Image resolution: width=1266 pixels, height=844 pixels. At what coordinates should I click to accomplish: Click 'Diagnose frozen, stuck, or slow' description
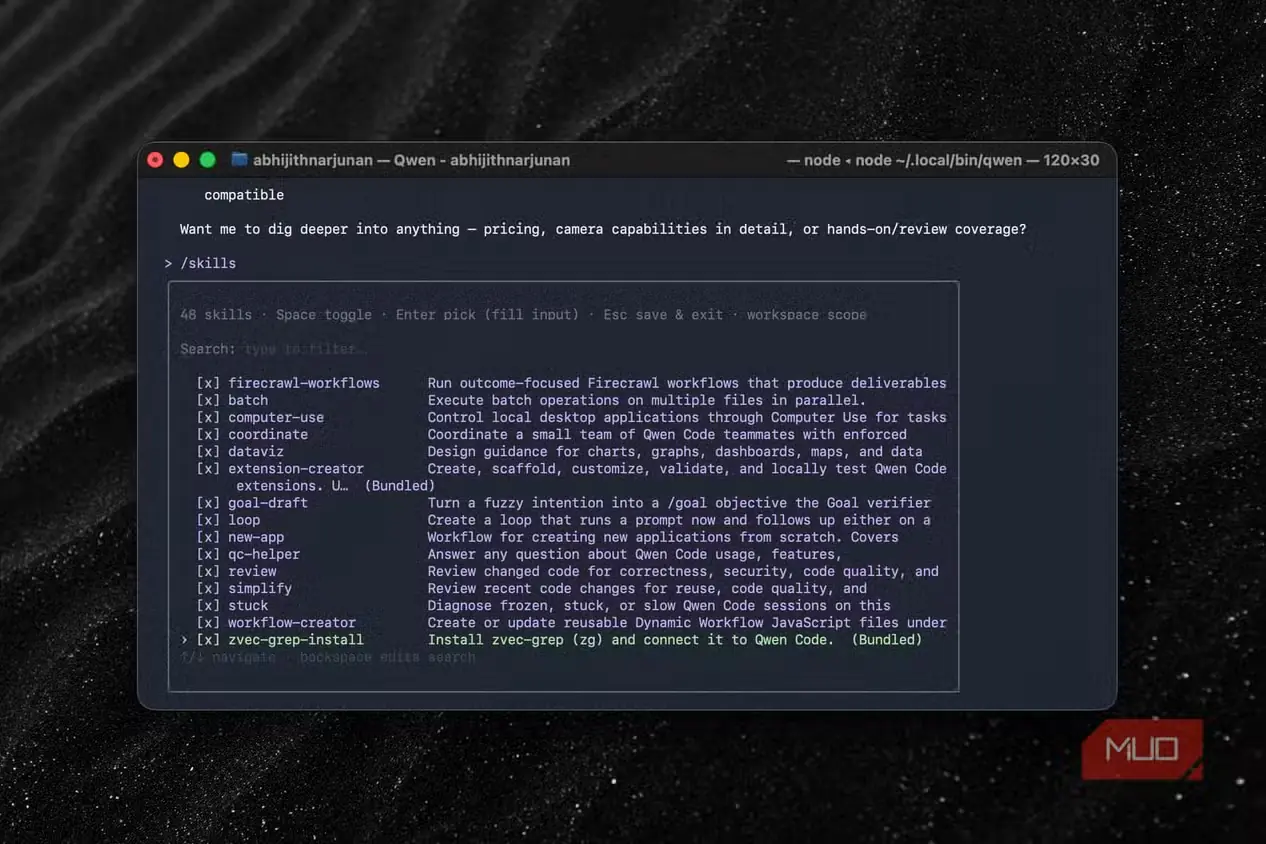point(659,605)
